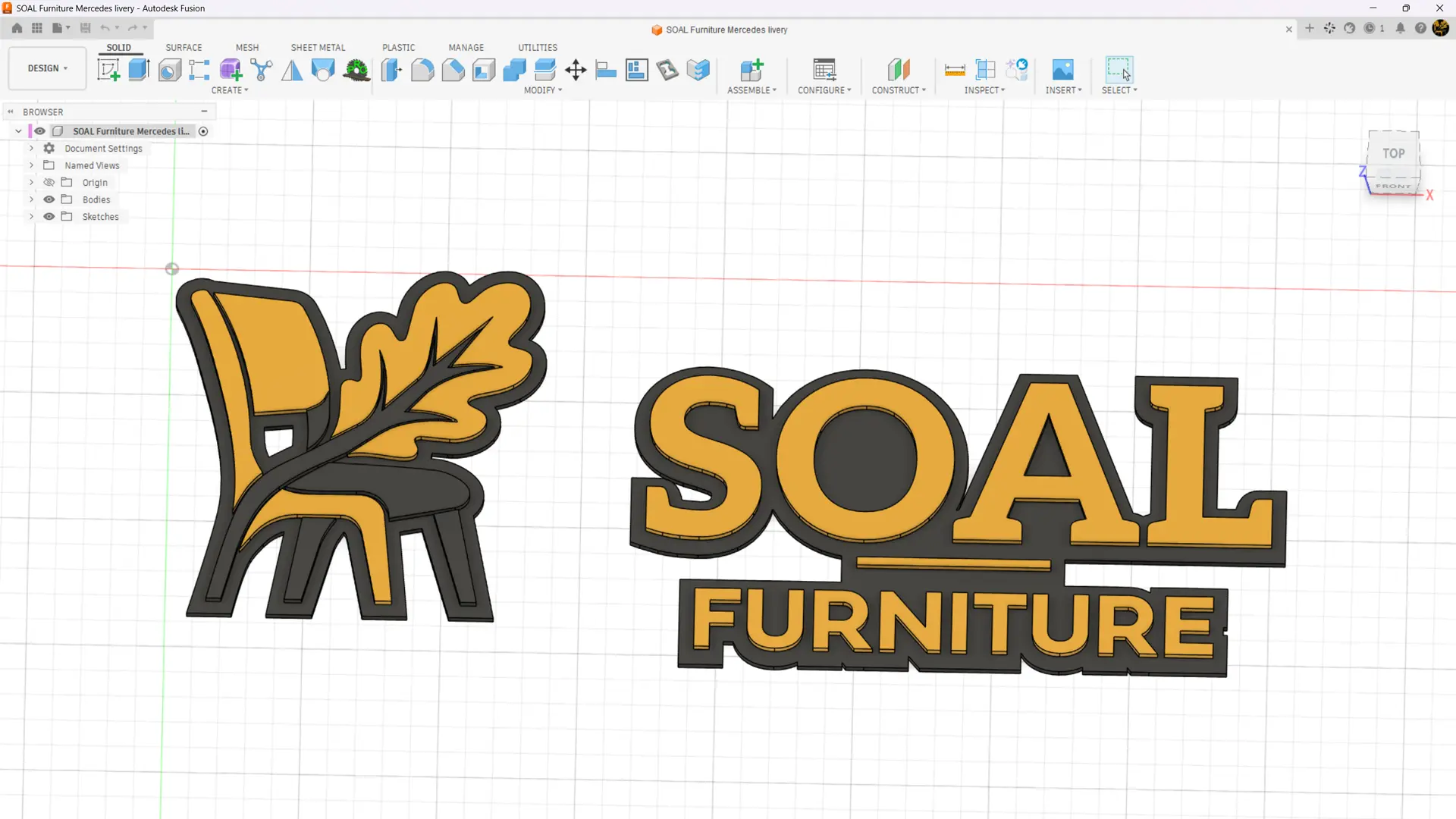The image size is (1456, 819).
Task: Open the Configure table icon
Action: (x=824, y=70)
